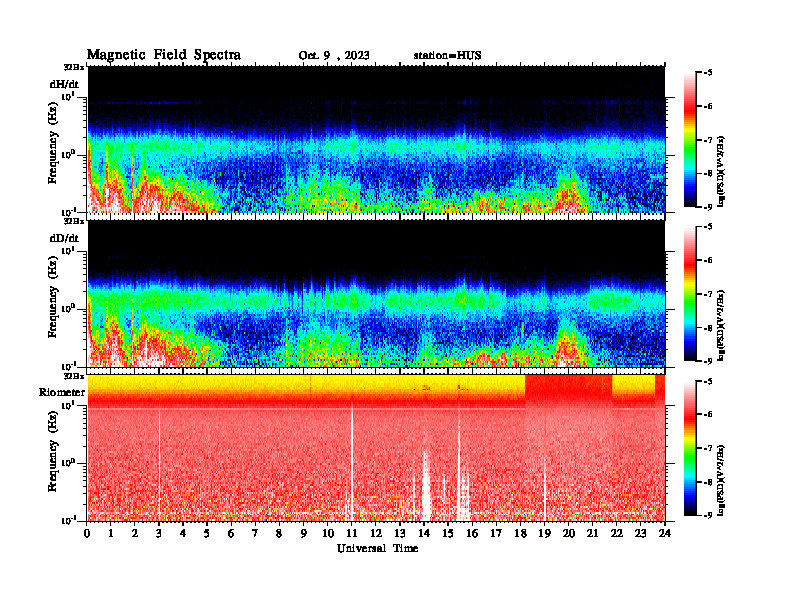This screenshot has height=612, width=792.
Task: Click the "-7" tick on dD/dt colorbar
Action: (708, 294)
